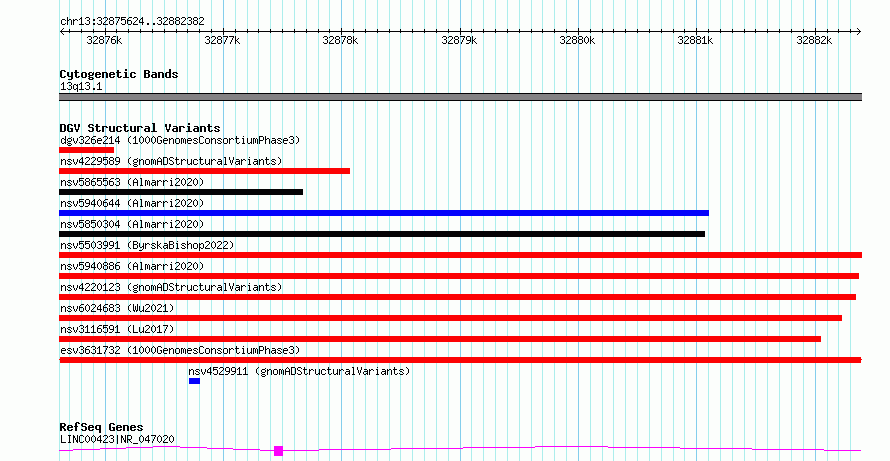Click the 32876k ruler mark
This screenshot has height=461, width=890.
[x=104, y=40]
